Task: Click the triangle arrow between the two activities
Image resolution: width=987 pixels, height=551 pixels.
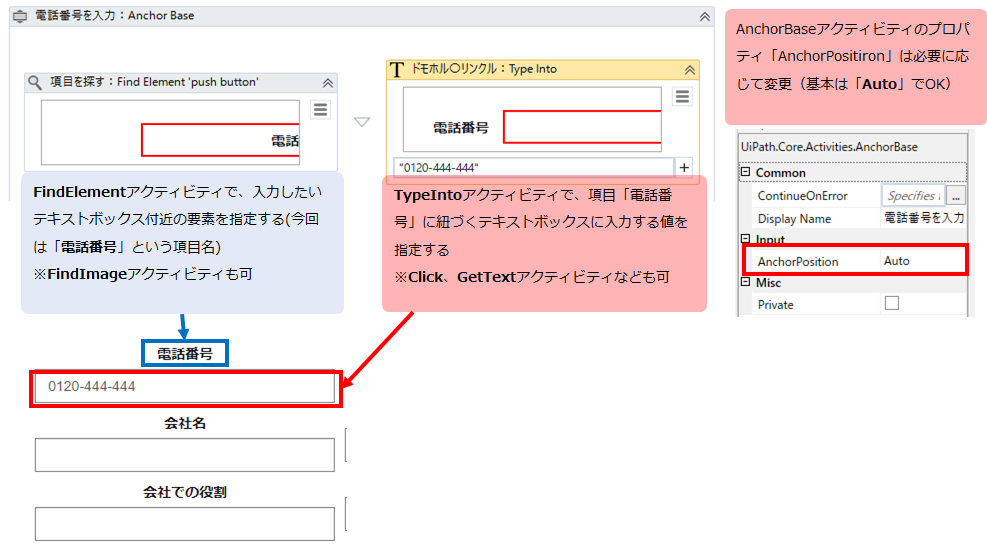Action: point(362,122)
